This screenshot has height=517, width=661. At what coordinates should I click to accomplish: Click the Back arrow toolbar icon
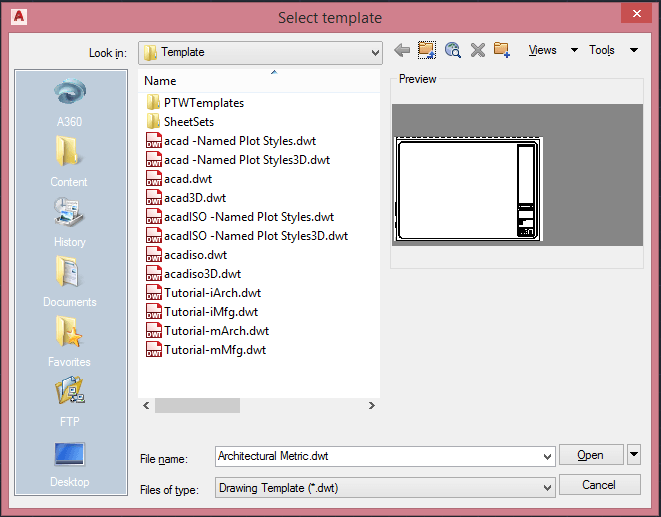click(402, 50)
